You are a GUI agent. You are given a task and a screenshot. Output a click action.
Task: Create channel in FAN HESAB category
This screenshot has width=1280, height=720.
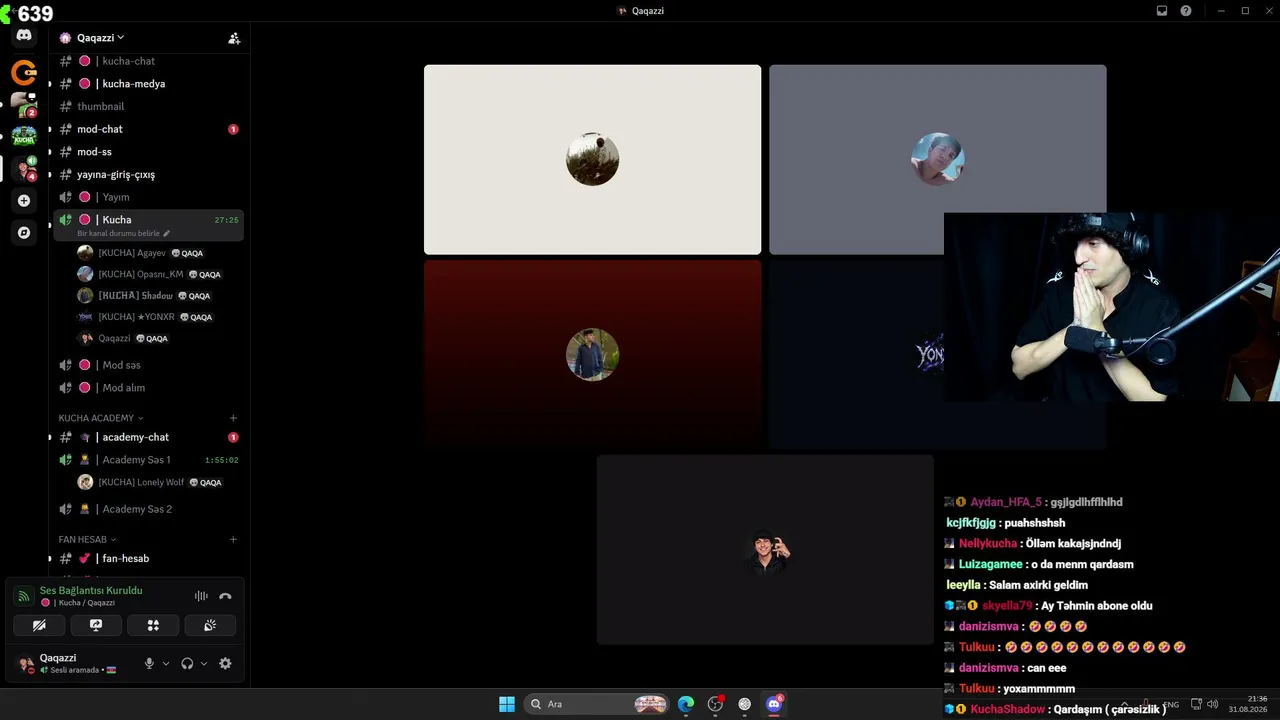(x=233, y=540)
